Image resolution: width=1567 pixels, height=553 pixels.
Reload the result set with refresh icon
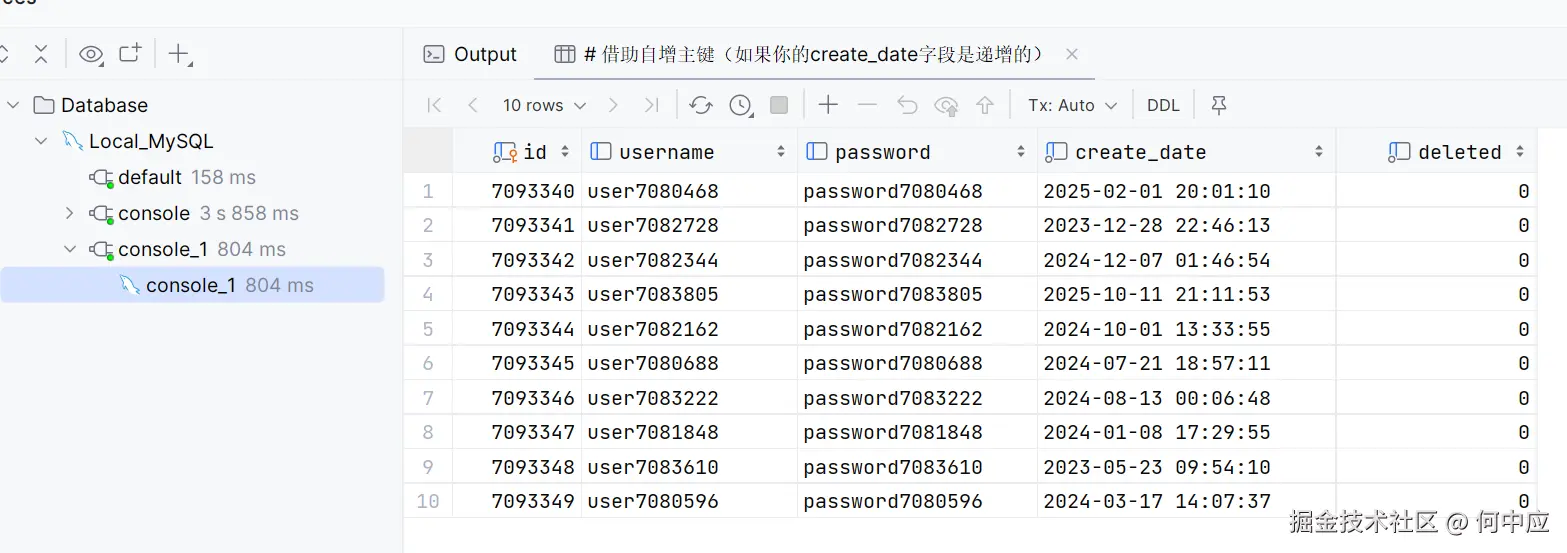click(x=701, y=105)
